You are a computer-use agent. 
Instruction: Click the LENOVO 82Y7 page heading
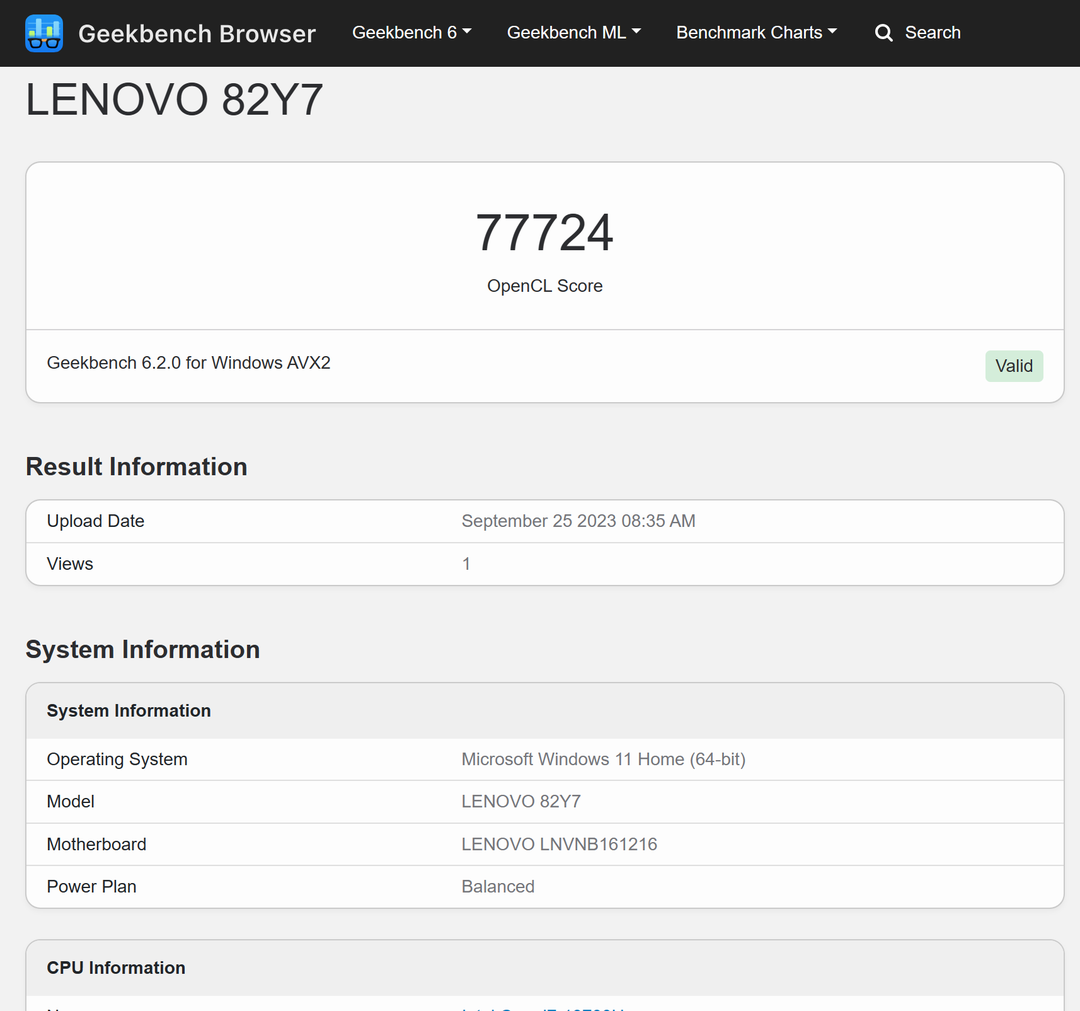tap(174, 100)
